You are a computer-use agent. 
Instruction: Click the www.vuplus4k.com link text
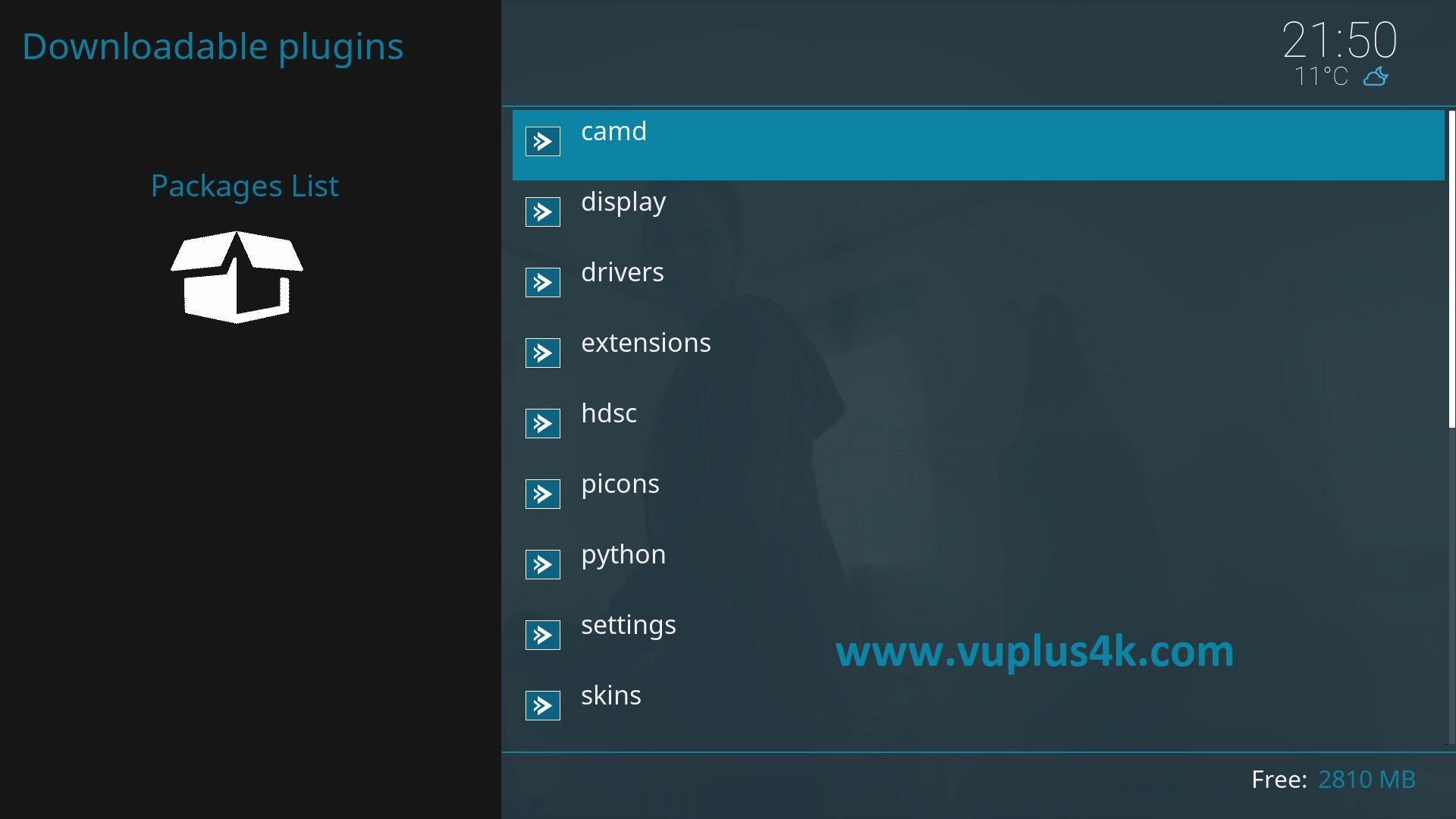1034,651
